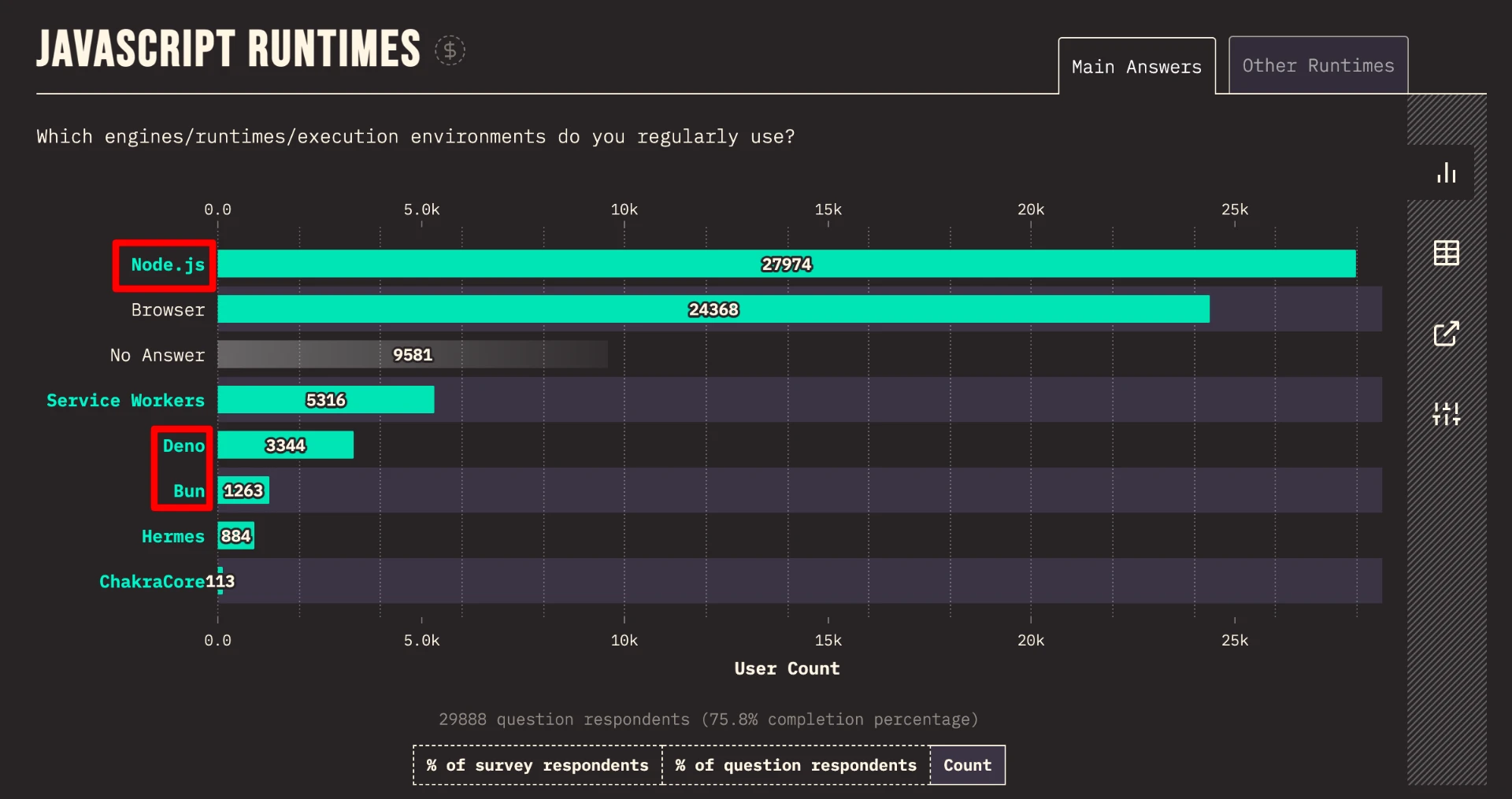Image resolution: width=1512 pixels, height=799 pixels.
Task: Click the Service Workers bar showing 5316
Action: 326,400
